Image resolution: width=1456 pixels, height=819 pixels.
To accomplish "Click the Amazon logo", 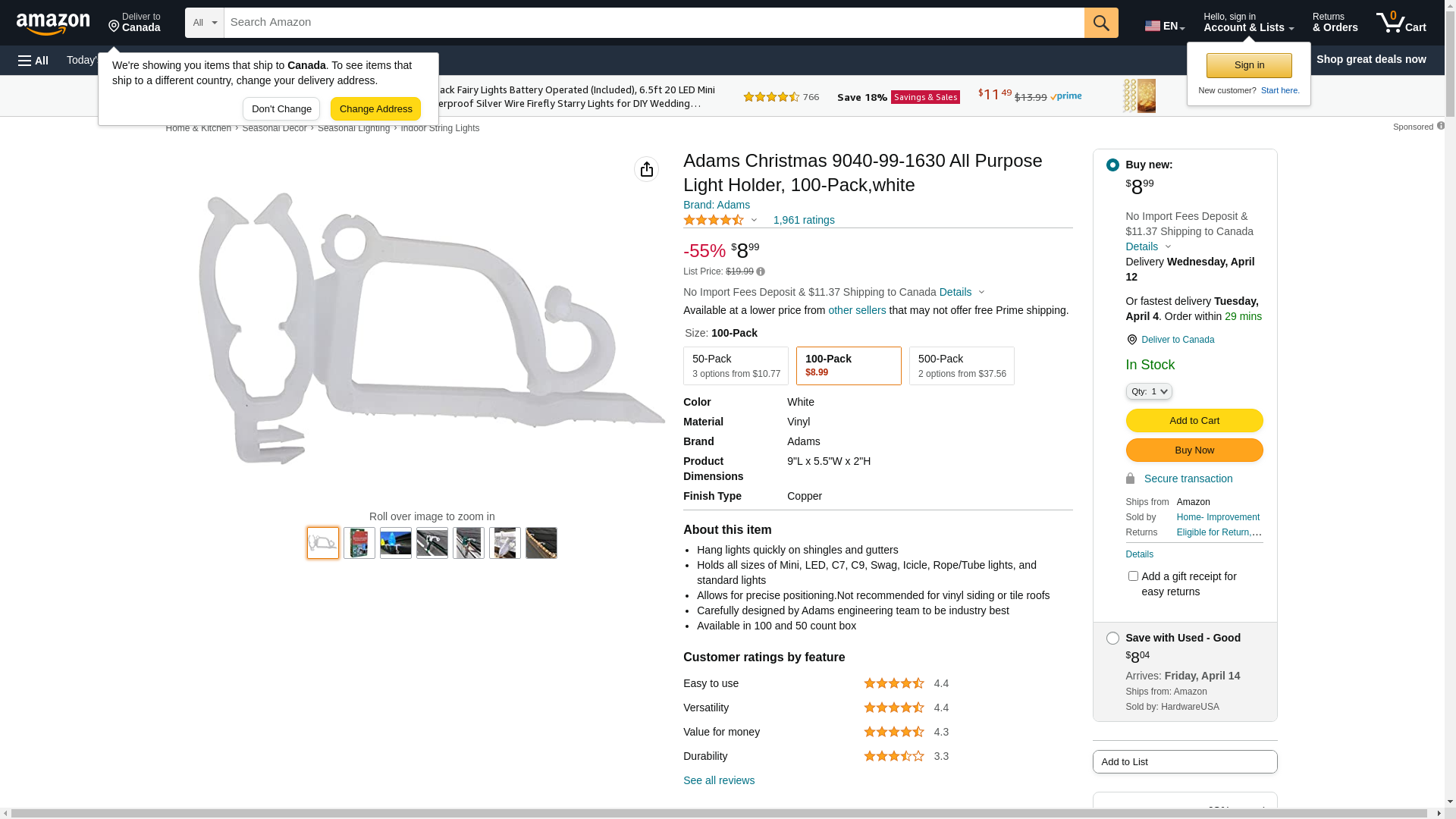I will 53,24.
